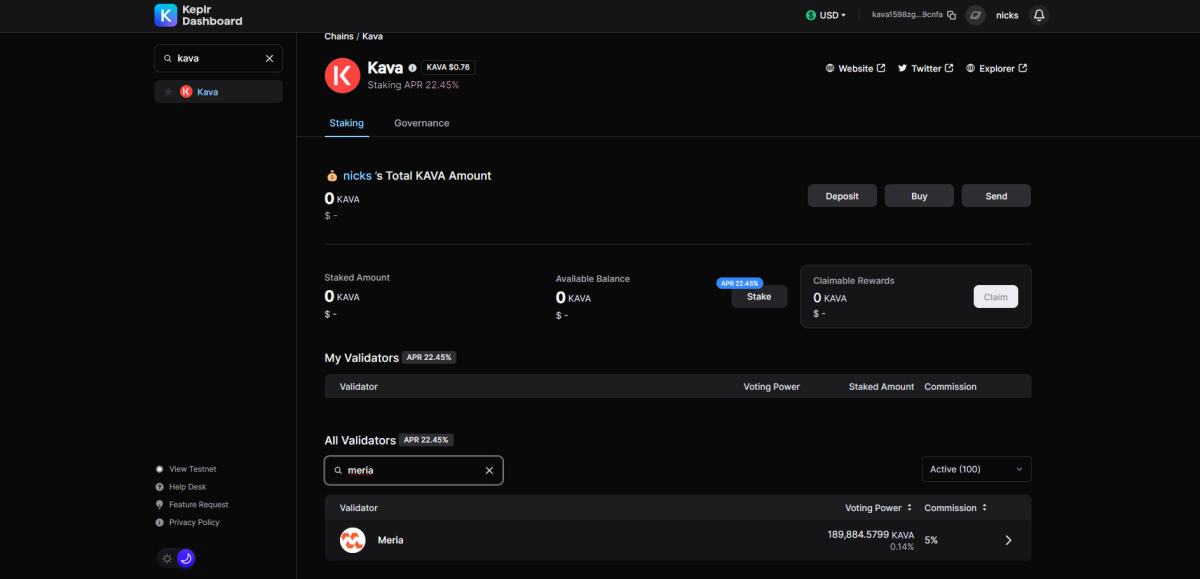Screen dimensions: 1200x579
Task: Click the Privacy Policy info icon
Action: coord(160,522)
